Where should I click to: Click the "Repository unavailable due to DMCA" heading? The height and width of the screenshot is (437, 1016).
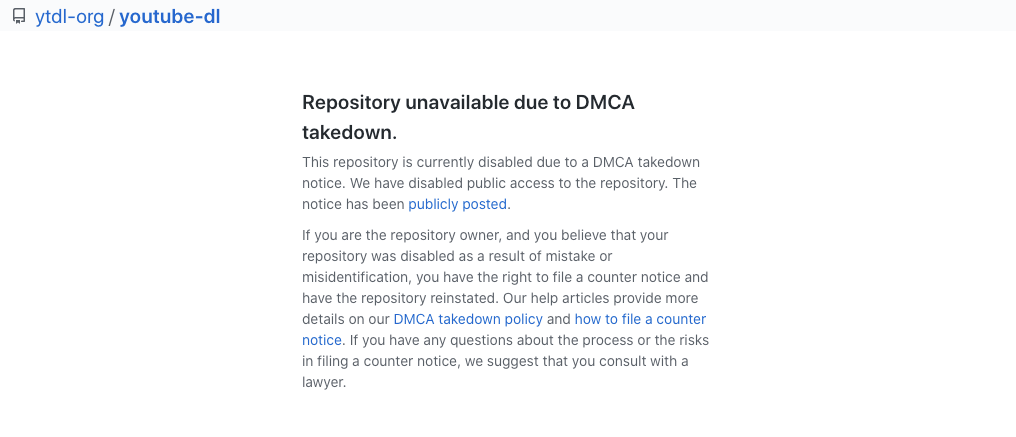pyautogui.click(x=468, y=103)
